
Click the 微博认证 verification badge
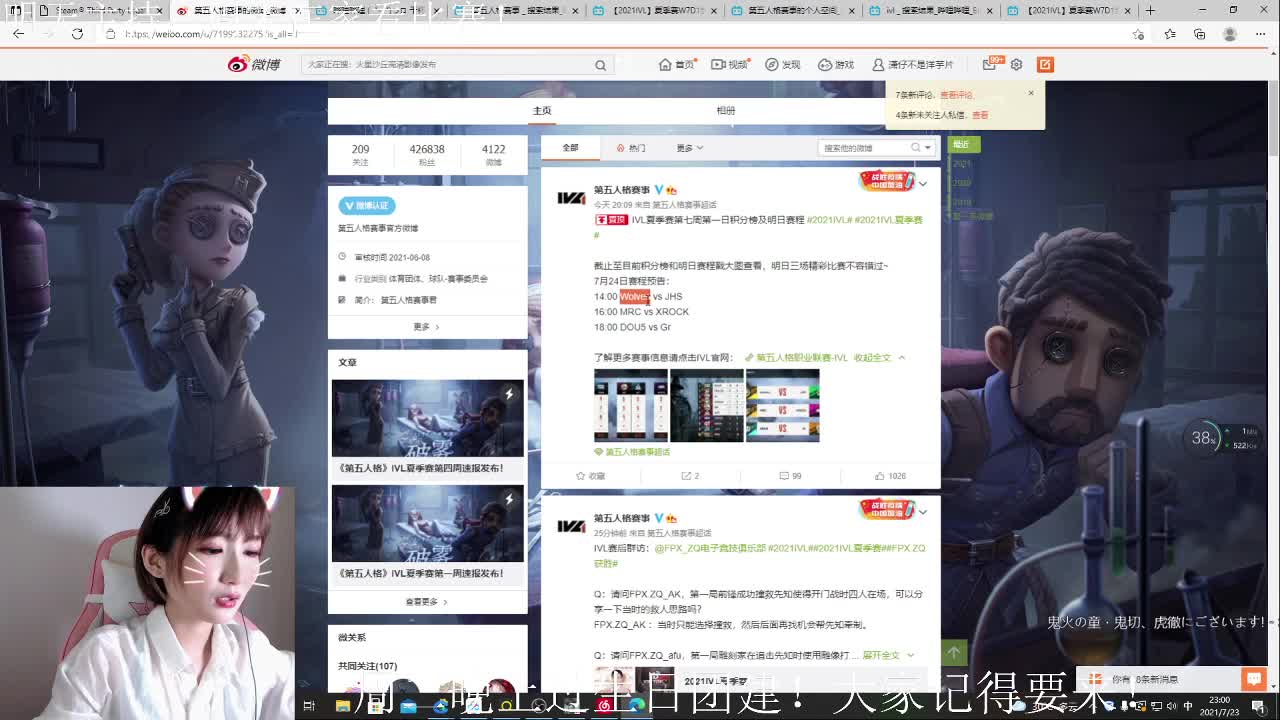[367, 205]
